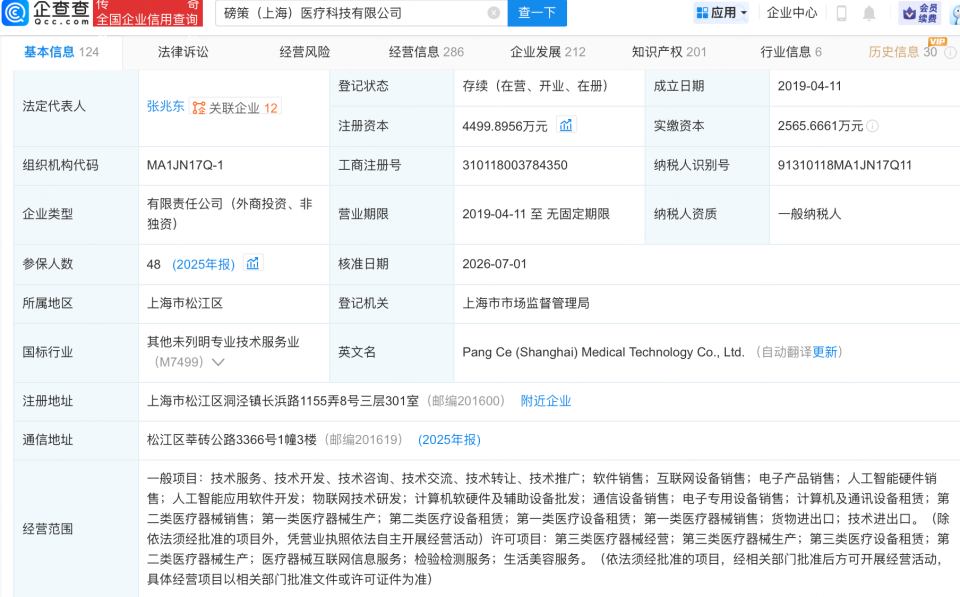Select taxpayer ID 91310118MA1JN17Q11

pos(845,165)
